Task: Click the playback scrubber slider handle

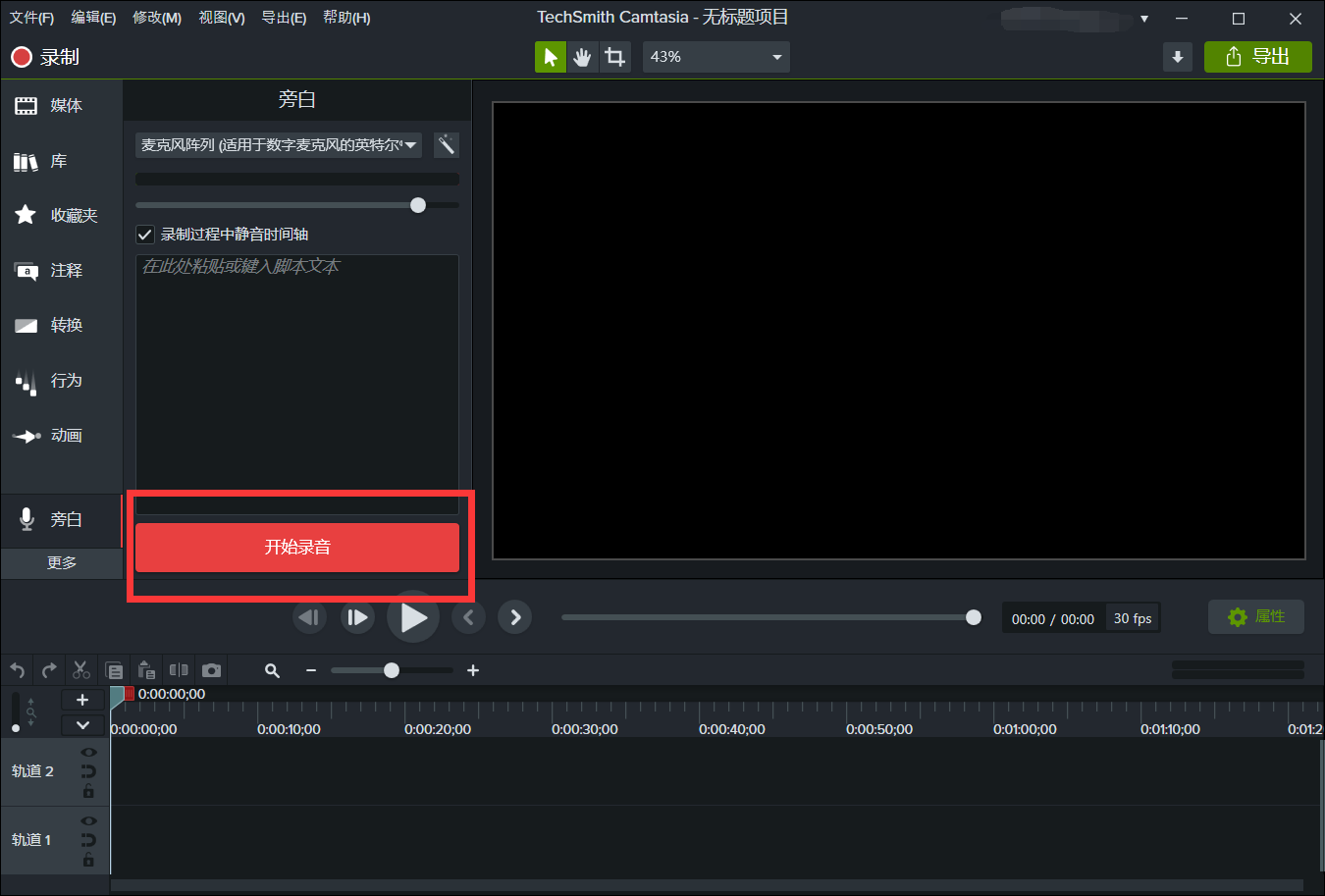Action: pyautogui.click(x=974, y=617)
